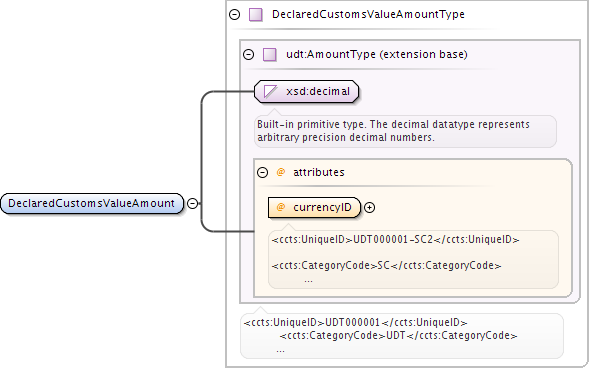
Task: Click the UDT000001 UniqueID annotation text
Action: [x=355, y=322]
